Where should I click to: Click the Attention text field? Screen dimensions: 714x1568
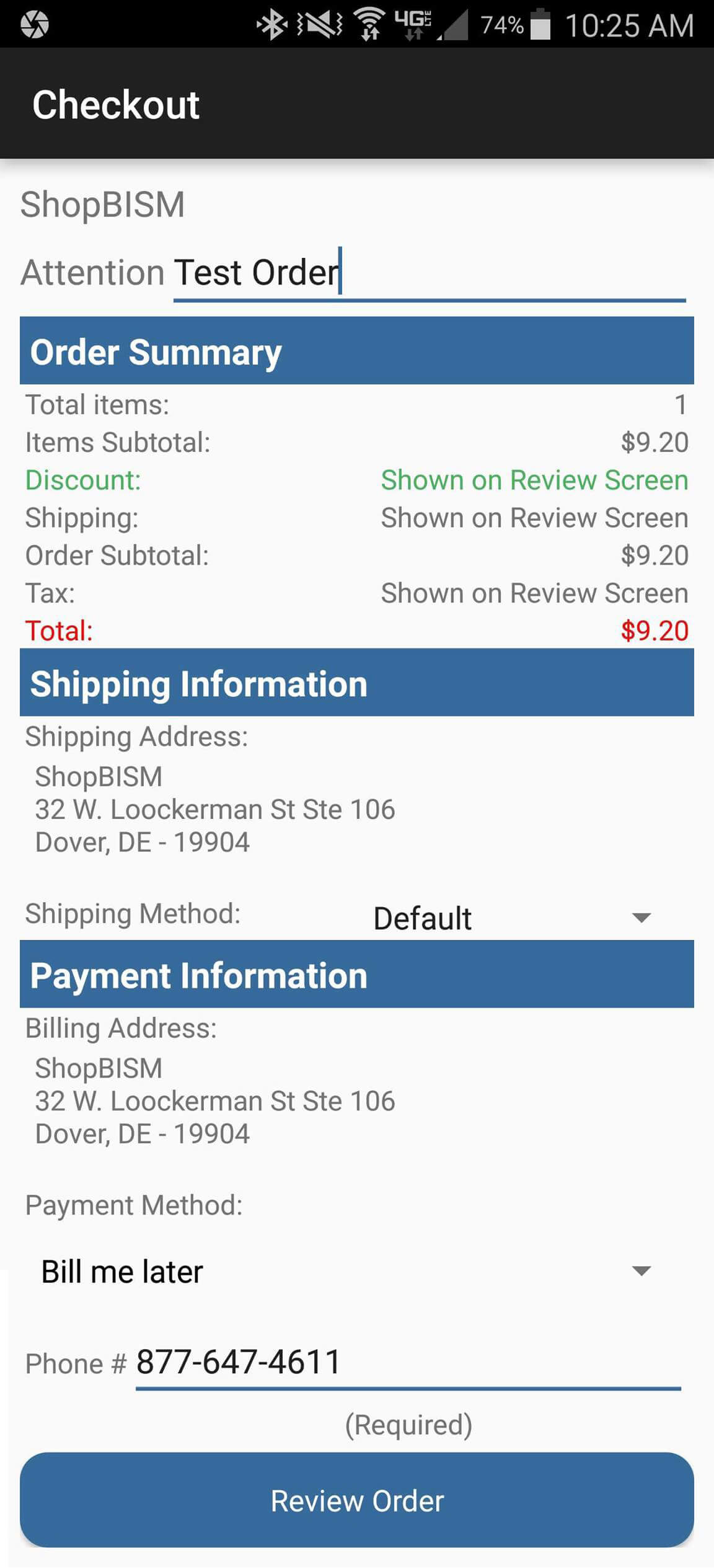point(428,273)
